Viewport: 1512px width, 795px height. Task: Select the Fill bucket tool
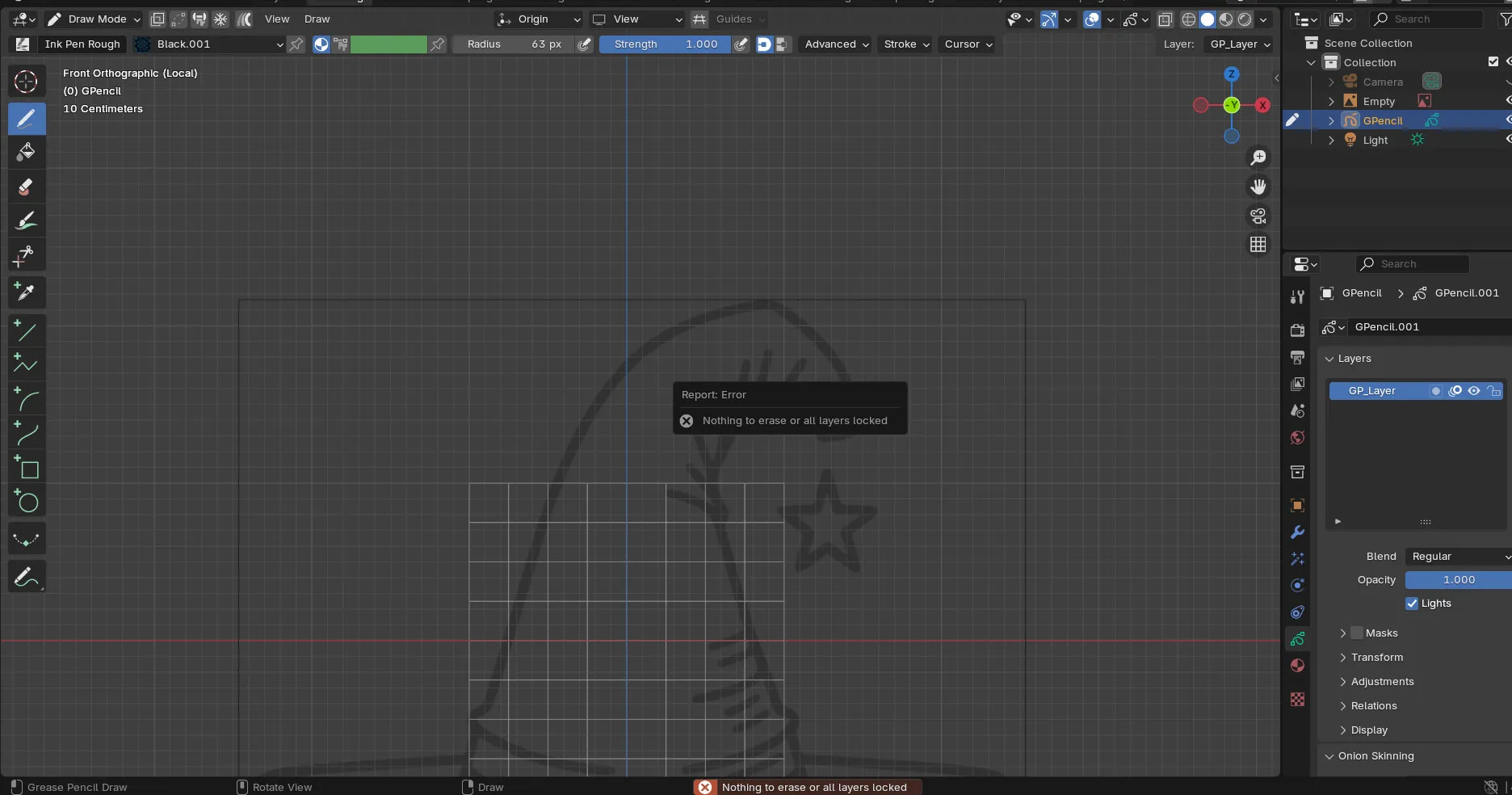[x=26, y=152]
